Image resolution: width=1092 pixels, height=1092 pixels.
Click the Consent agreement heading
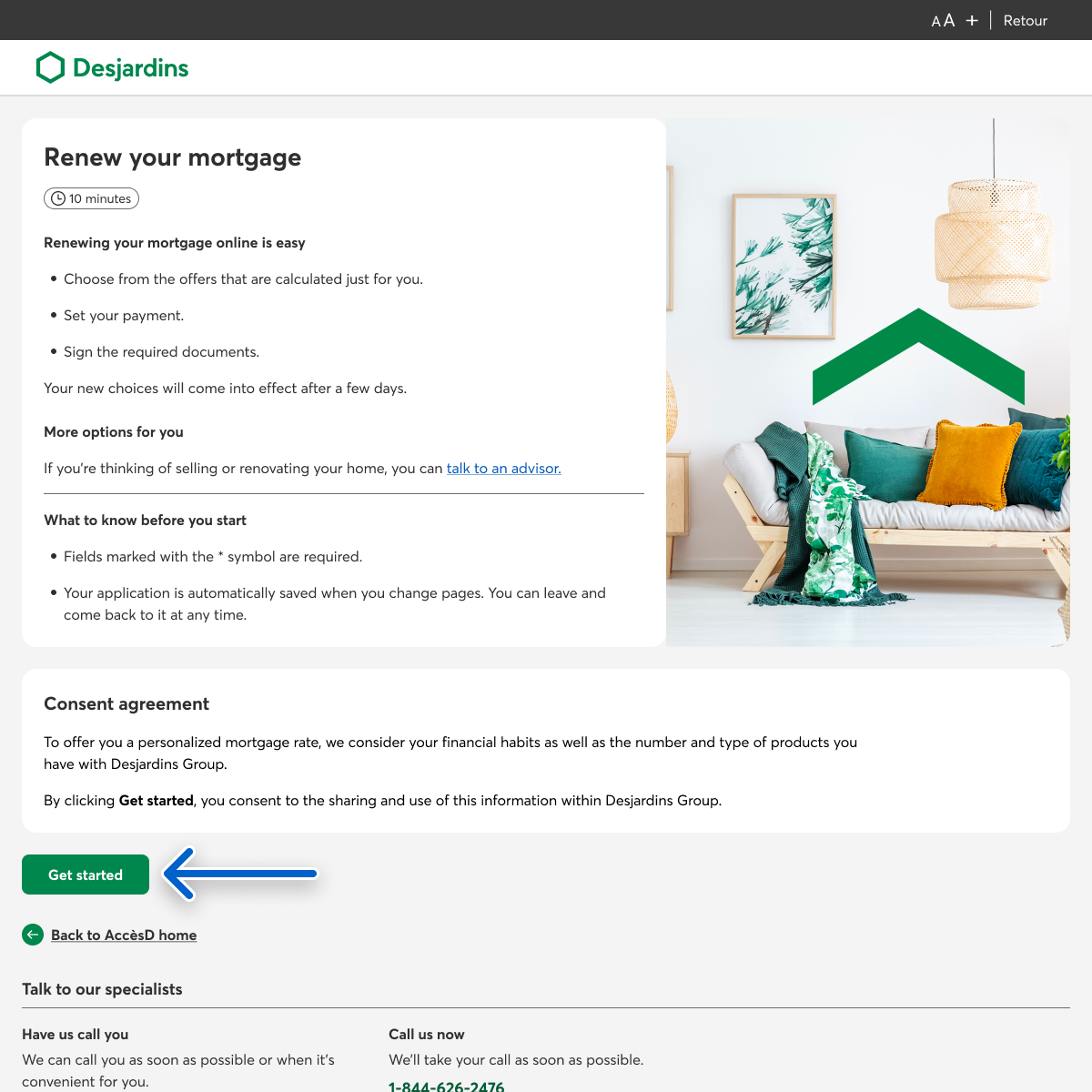click(126, 703)
